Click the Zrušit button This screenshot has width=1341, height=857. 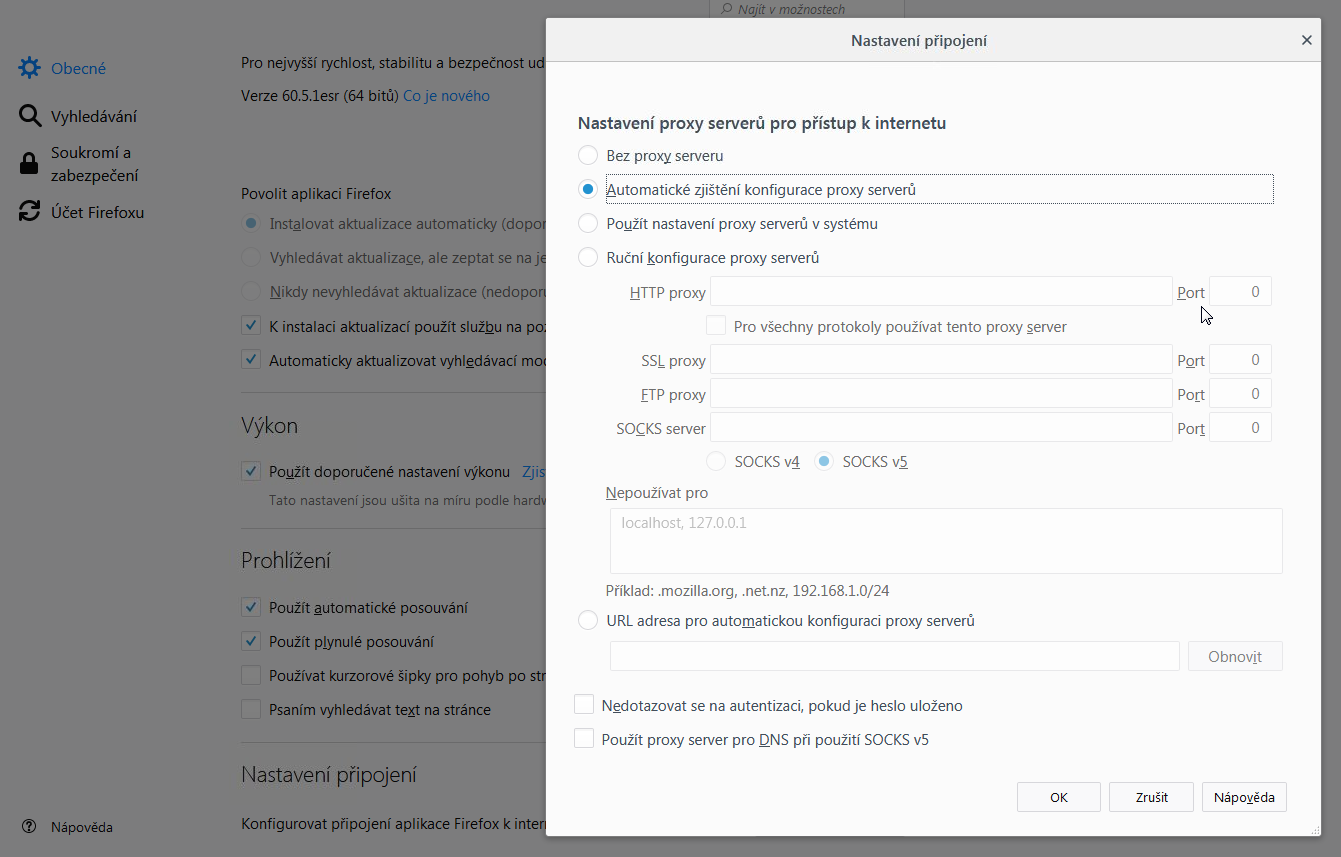click(1152, 797)
